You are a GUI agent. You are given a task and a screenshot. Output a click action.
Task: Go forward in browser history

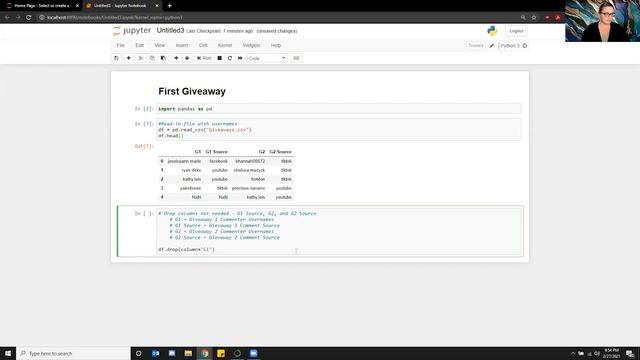(x=18, y=18)
